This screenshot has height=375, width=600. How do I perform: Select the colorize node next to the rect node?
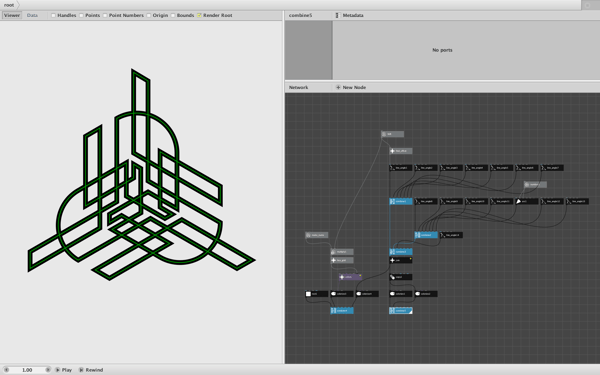pos(342,294)
